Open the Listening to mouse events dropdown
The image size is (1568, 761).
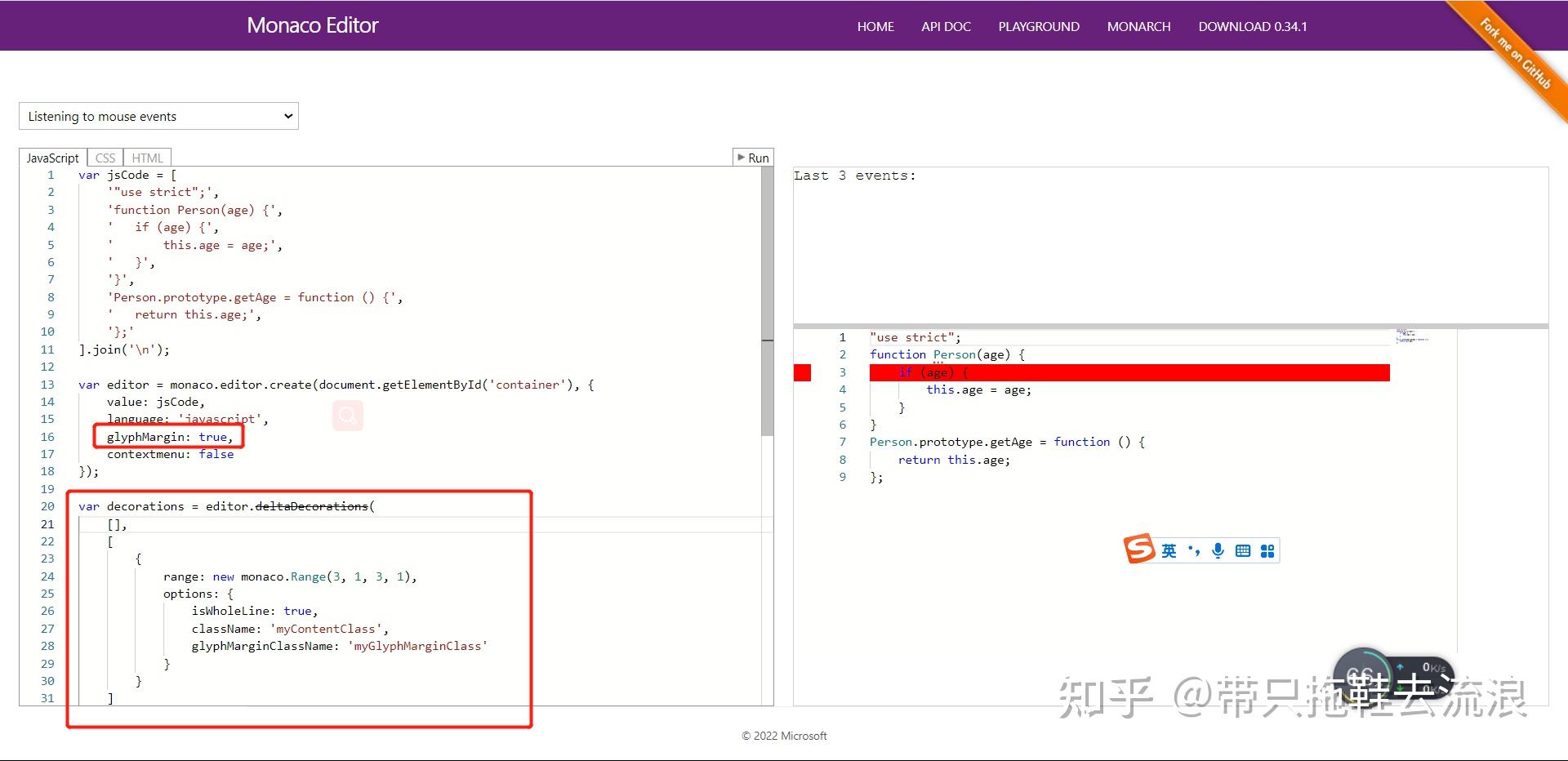[x=158, y=116]
